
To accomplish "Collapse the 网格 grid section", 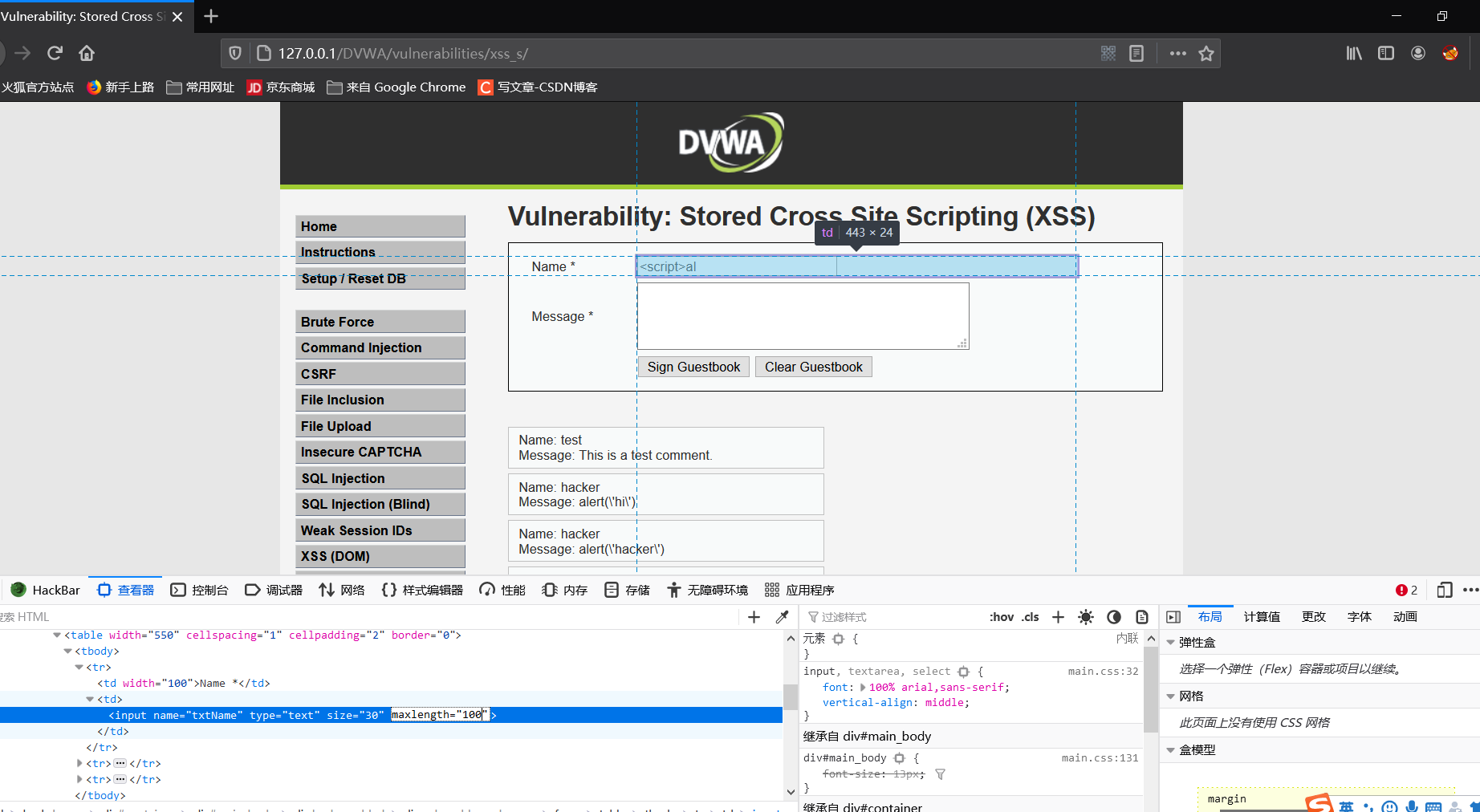I will click(x=1171, y=696).
